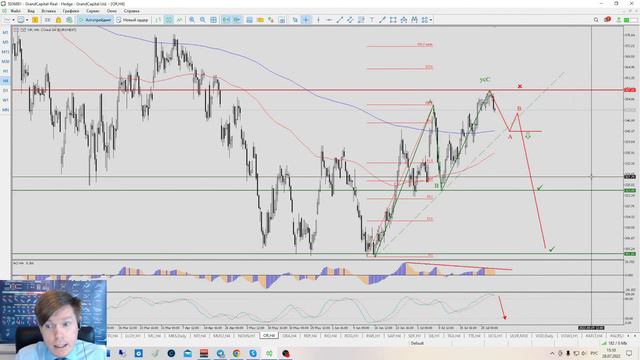
Task: Click the green connection status toggle
Action: 631,20
